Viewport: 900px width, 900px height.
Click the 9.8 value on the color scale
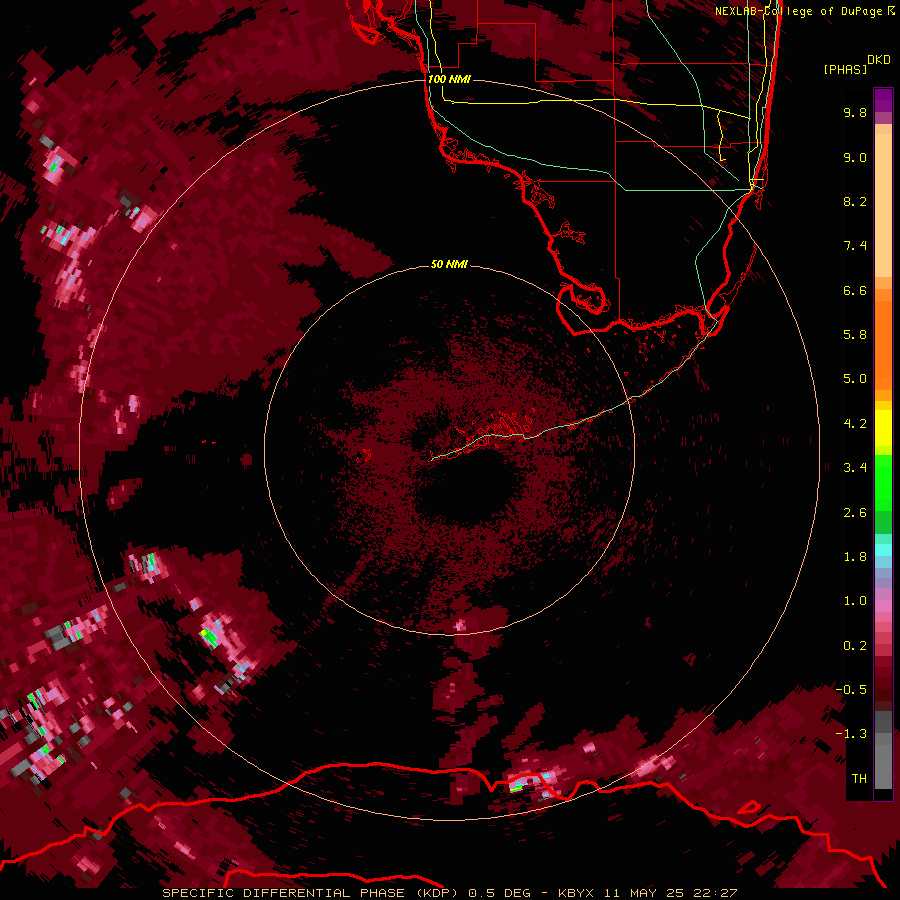pyautogui.click(x=855, y=112)
